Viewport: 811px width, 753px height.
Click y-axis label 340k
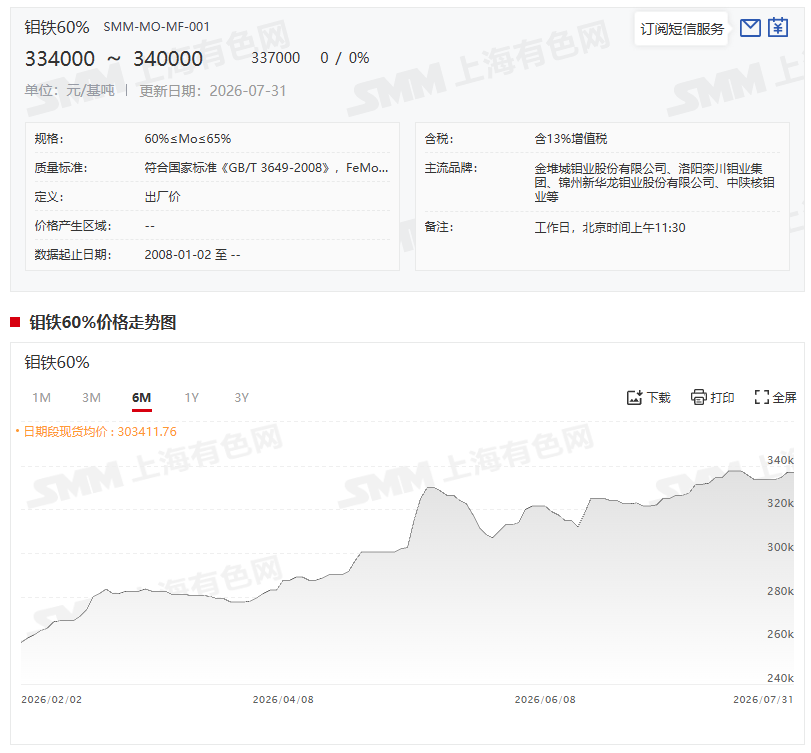[x=780, y=460]
